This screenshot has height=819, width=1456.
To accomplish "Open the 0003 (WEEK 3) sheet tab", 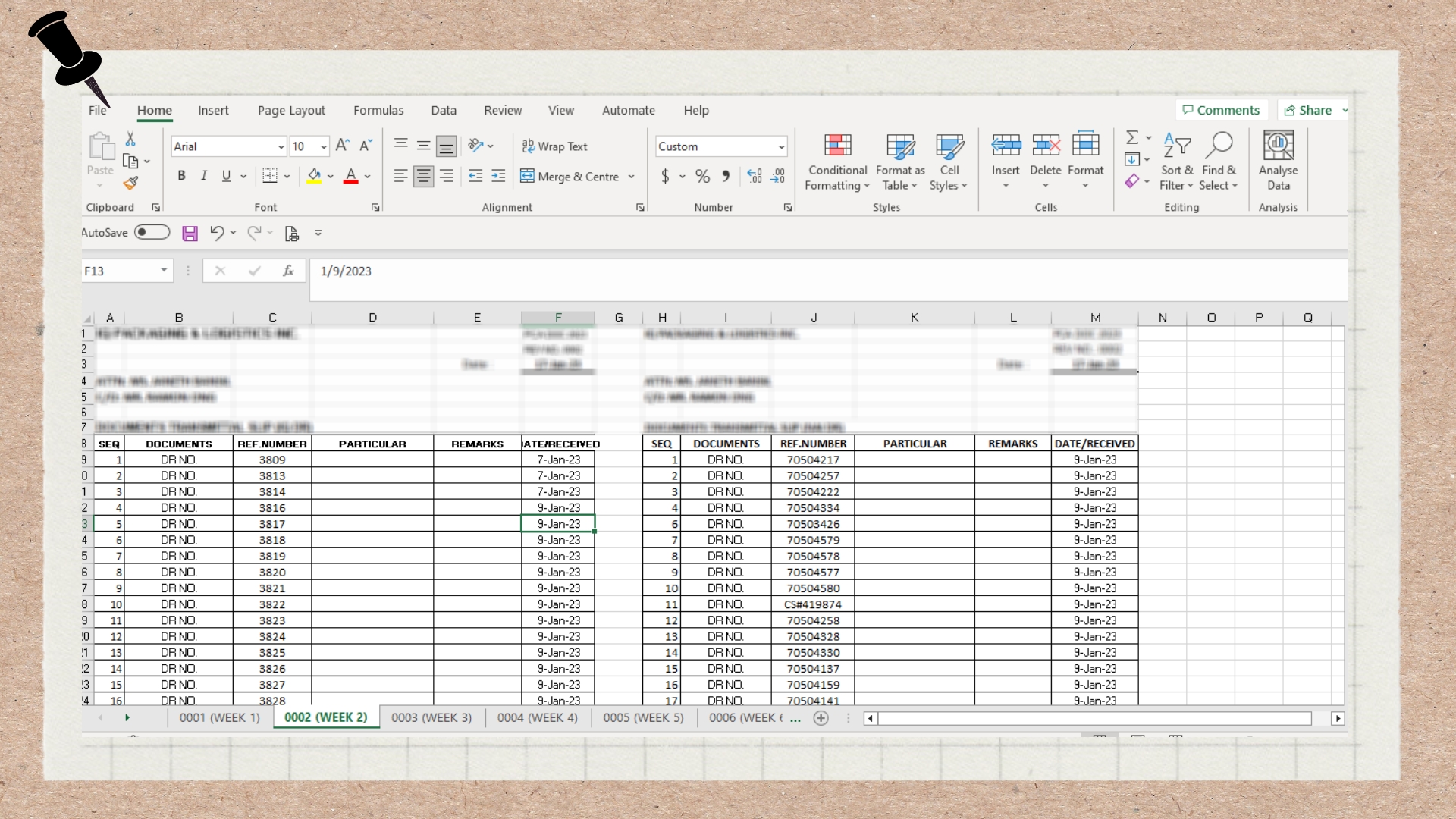I will point(431,718).
